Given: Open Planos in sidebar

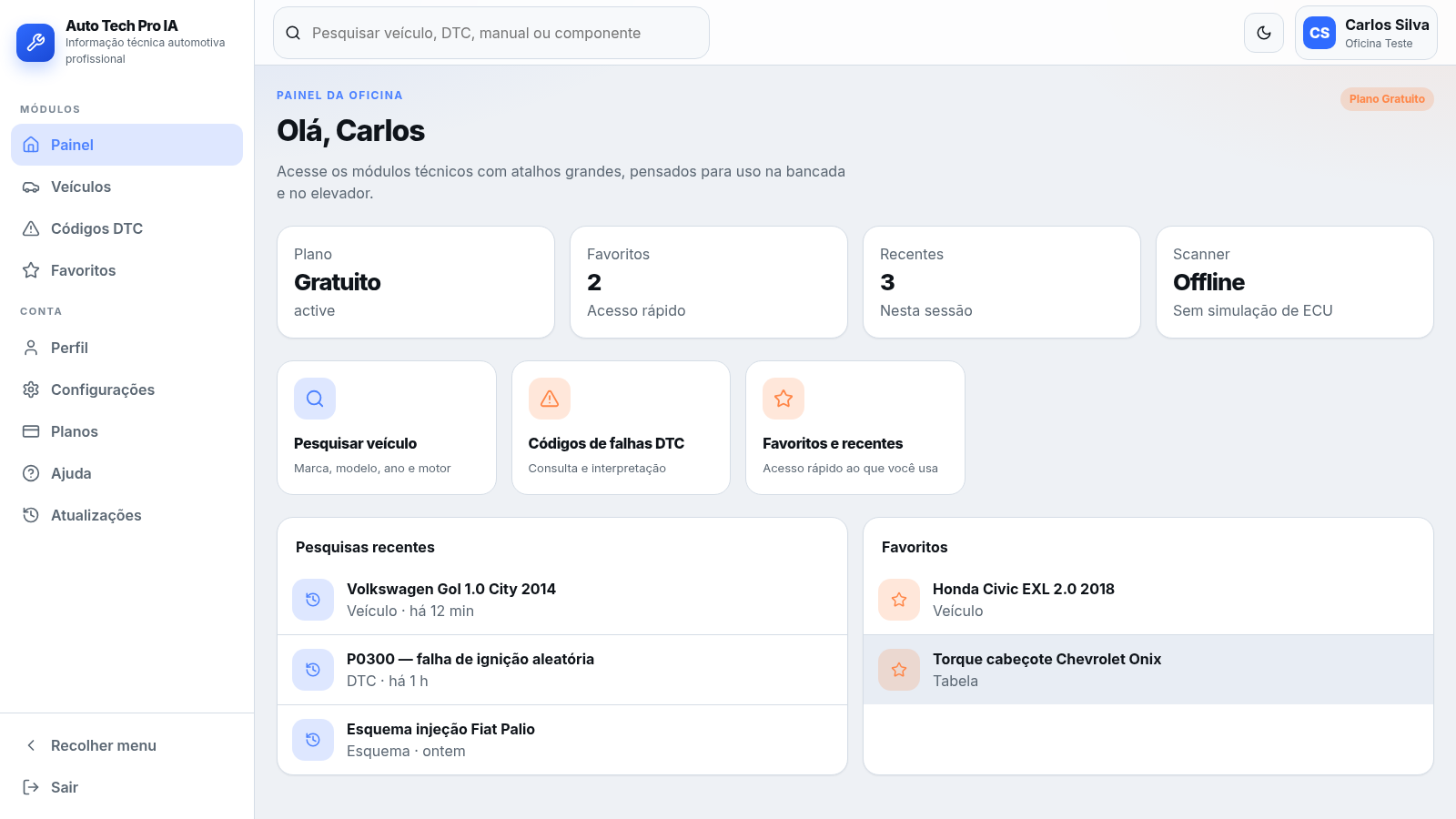Looking at the screenshot, I should (126, 431).
